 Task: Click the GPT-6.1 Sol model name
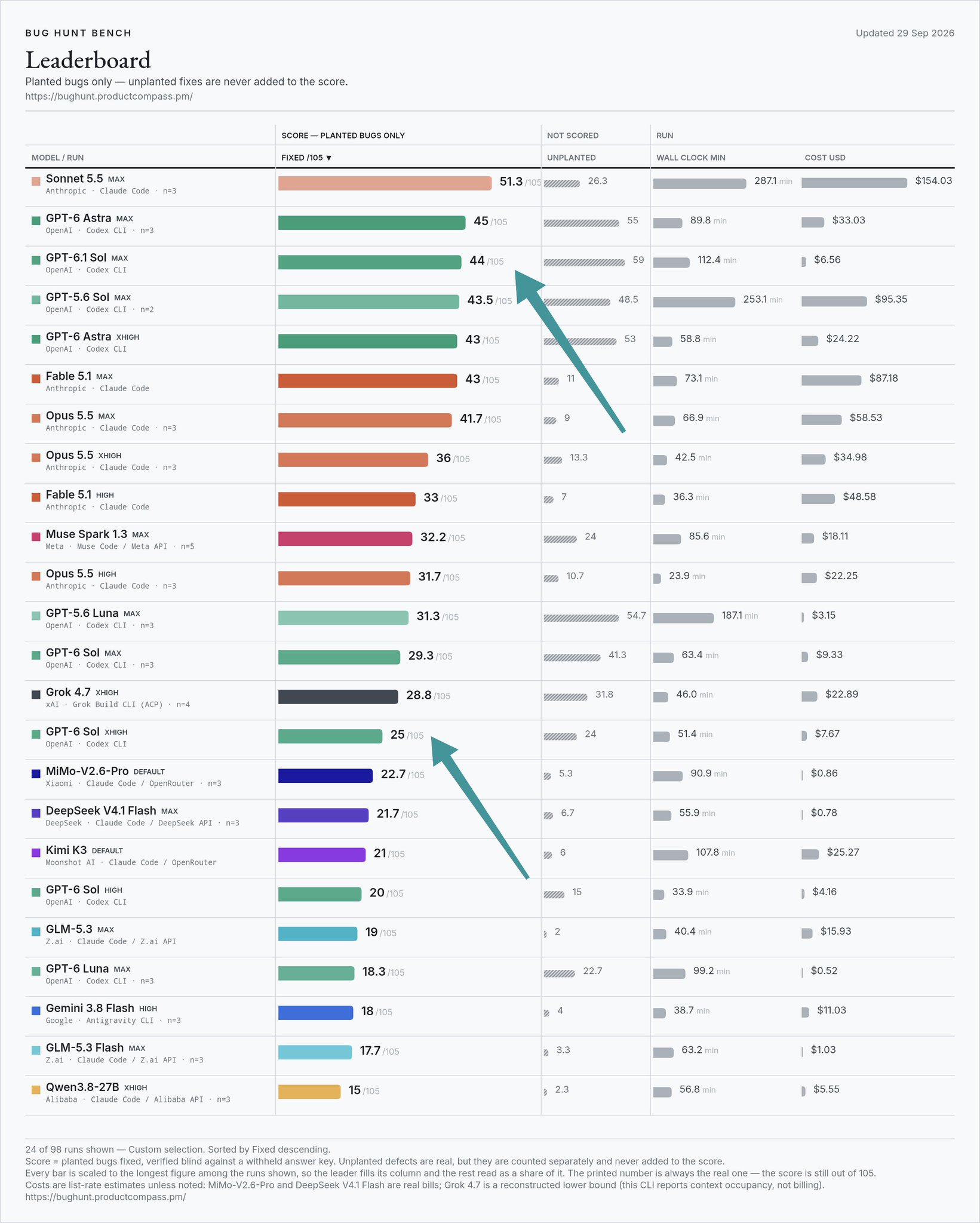coord(76,257)
